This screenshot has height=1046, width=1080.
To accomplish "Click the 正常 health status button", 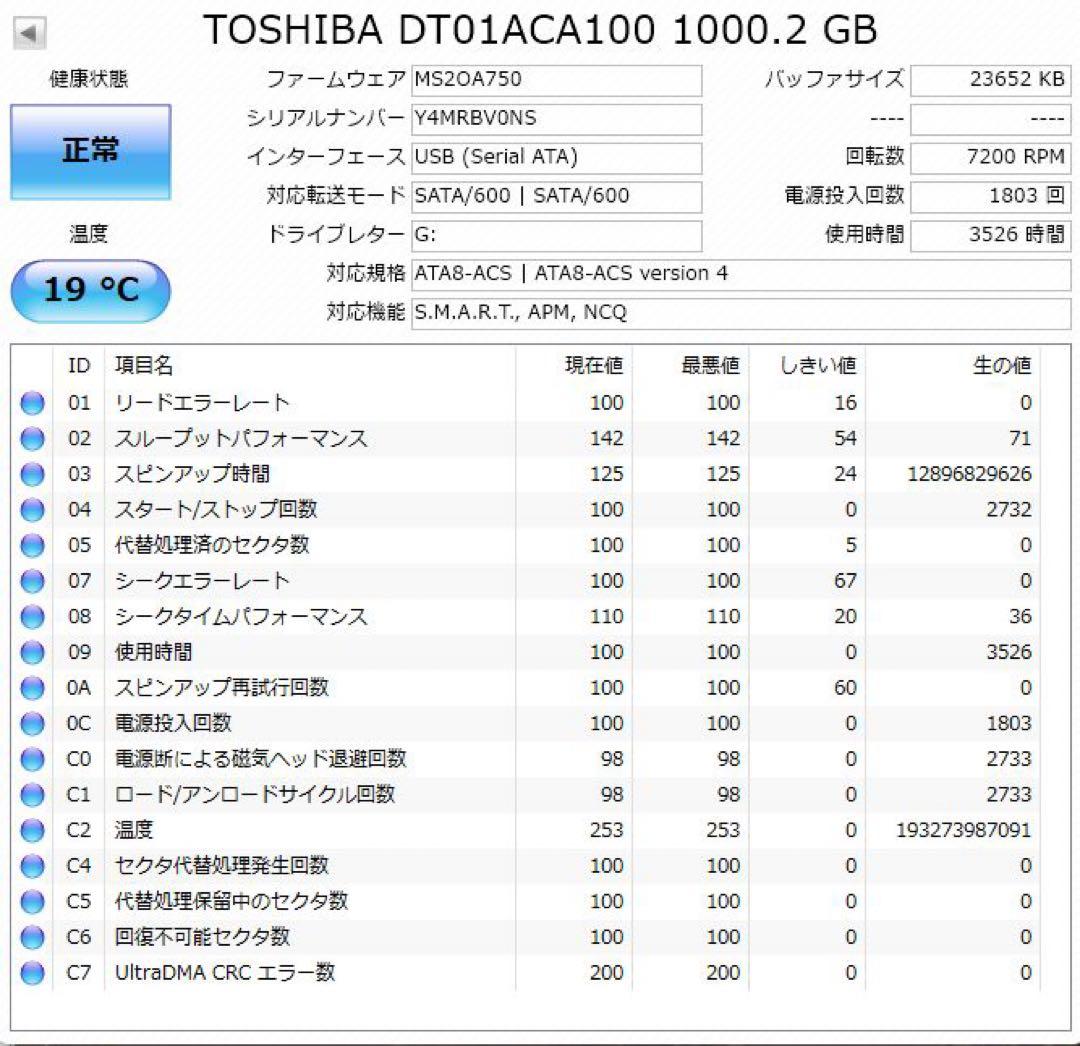I will point(90,151).
